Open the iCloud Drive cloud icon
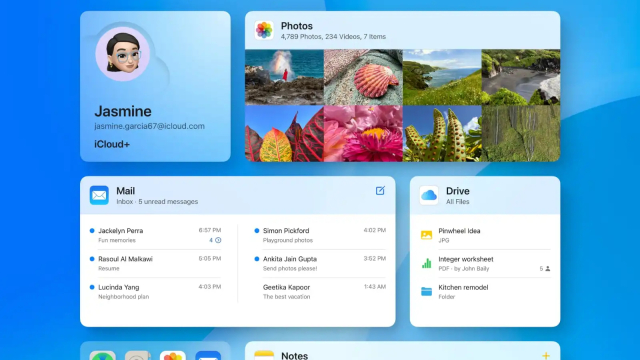 coord(429,195)
